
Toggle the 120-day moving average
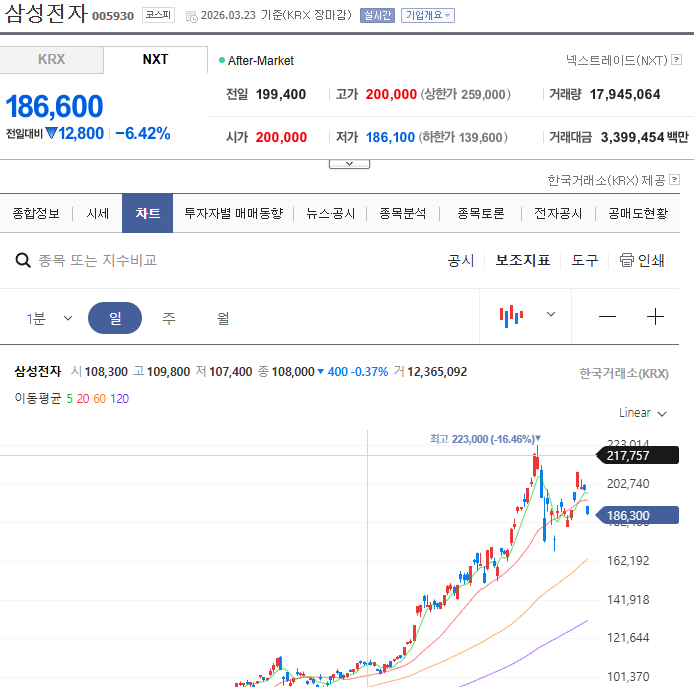coord(120,399)
